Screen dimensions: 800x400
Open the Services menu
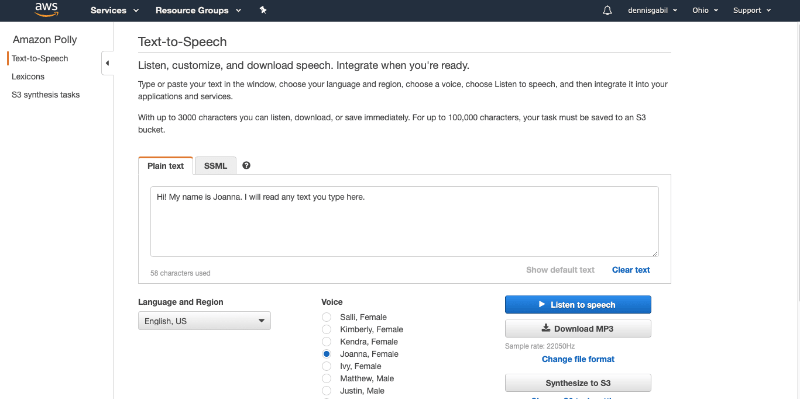(114, 10)
